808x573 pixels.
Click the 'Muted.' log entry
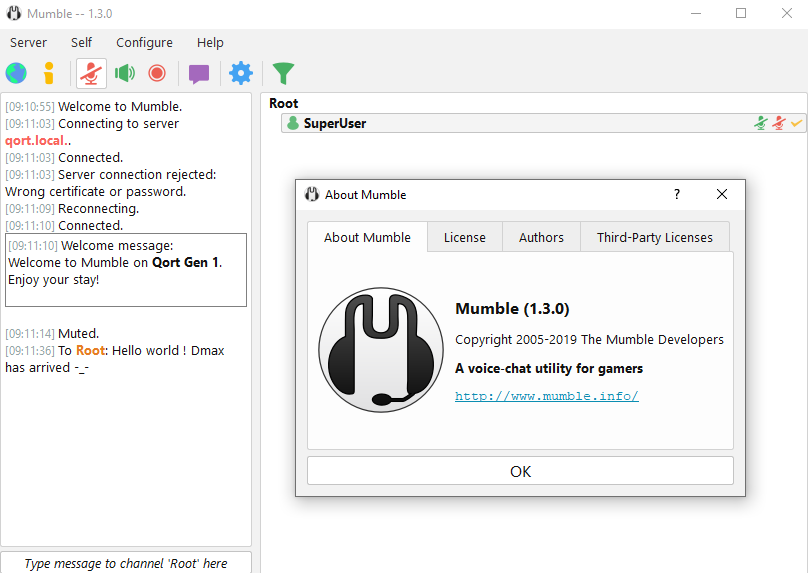tap(78, 333)
